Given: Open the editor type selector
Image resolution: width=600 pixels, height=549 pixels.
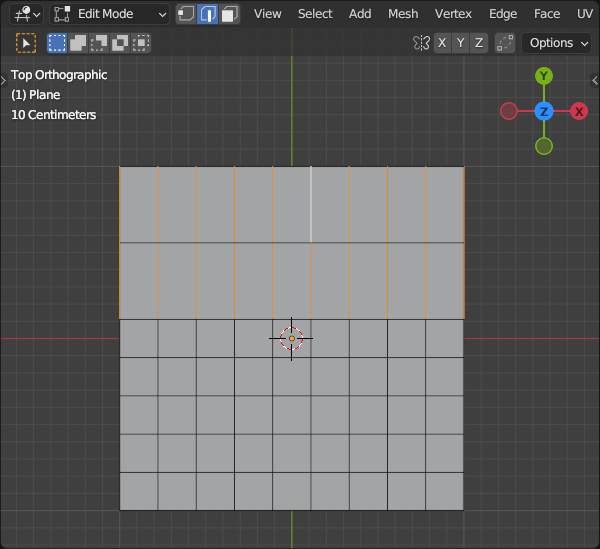Looking at the screenshot, I should click(x=26, y=14).
